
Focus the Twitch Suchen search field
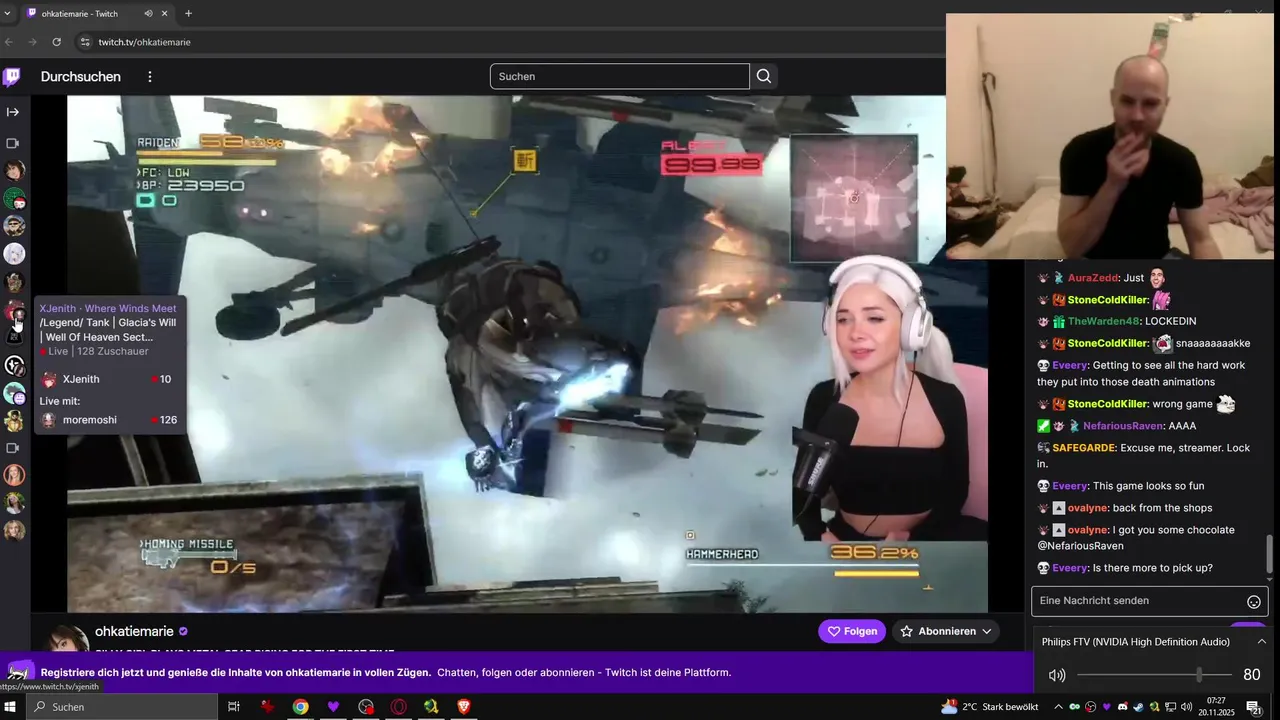click(x=619, y=76)
